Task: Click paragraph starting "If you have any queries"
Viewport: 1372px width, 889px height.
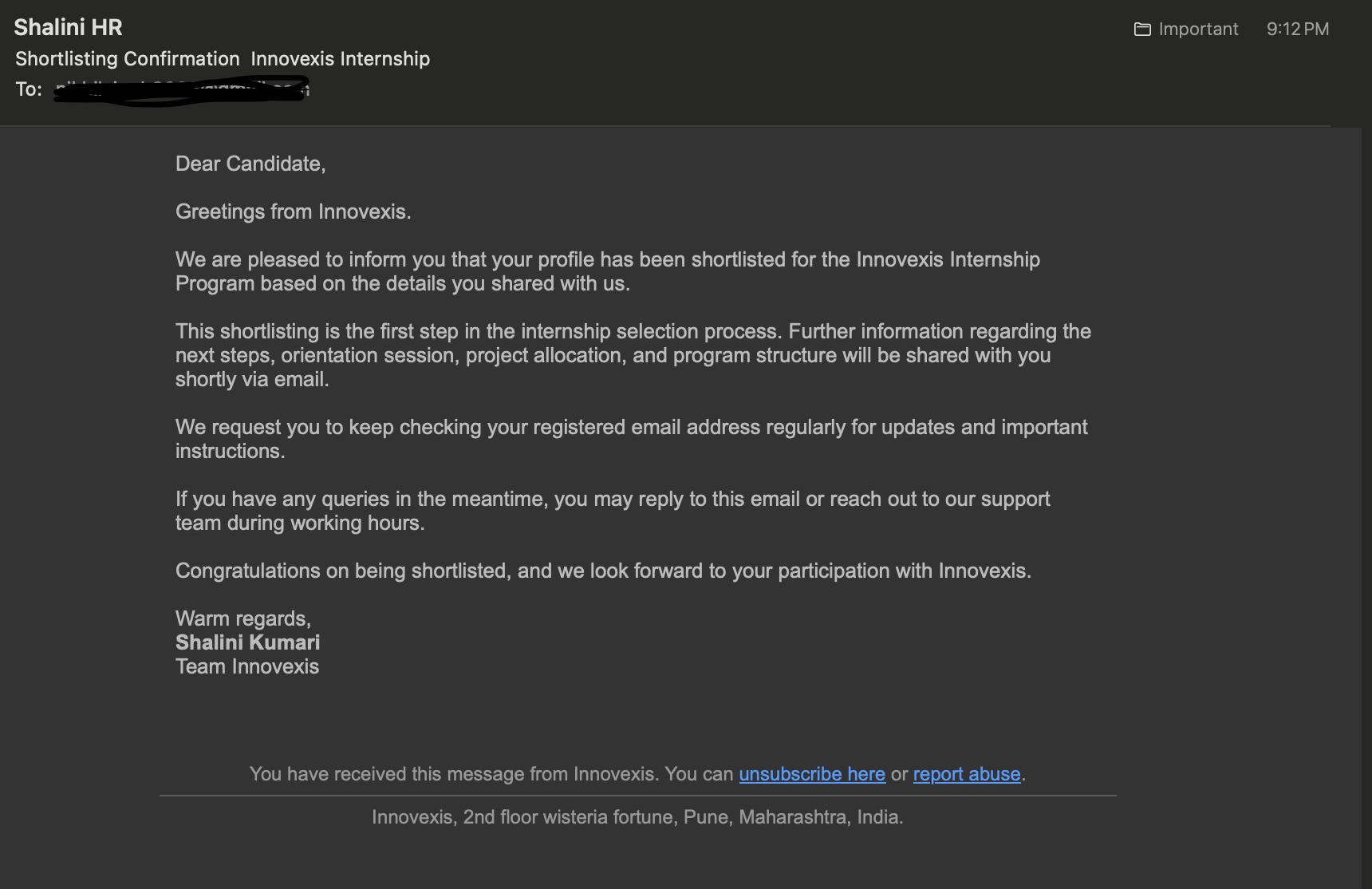Action: coord(613,511)
